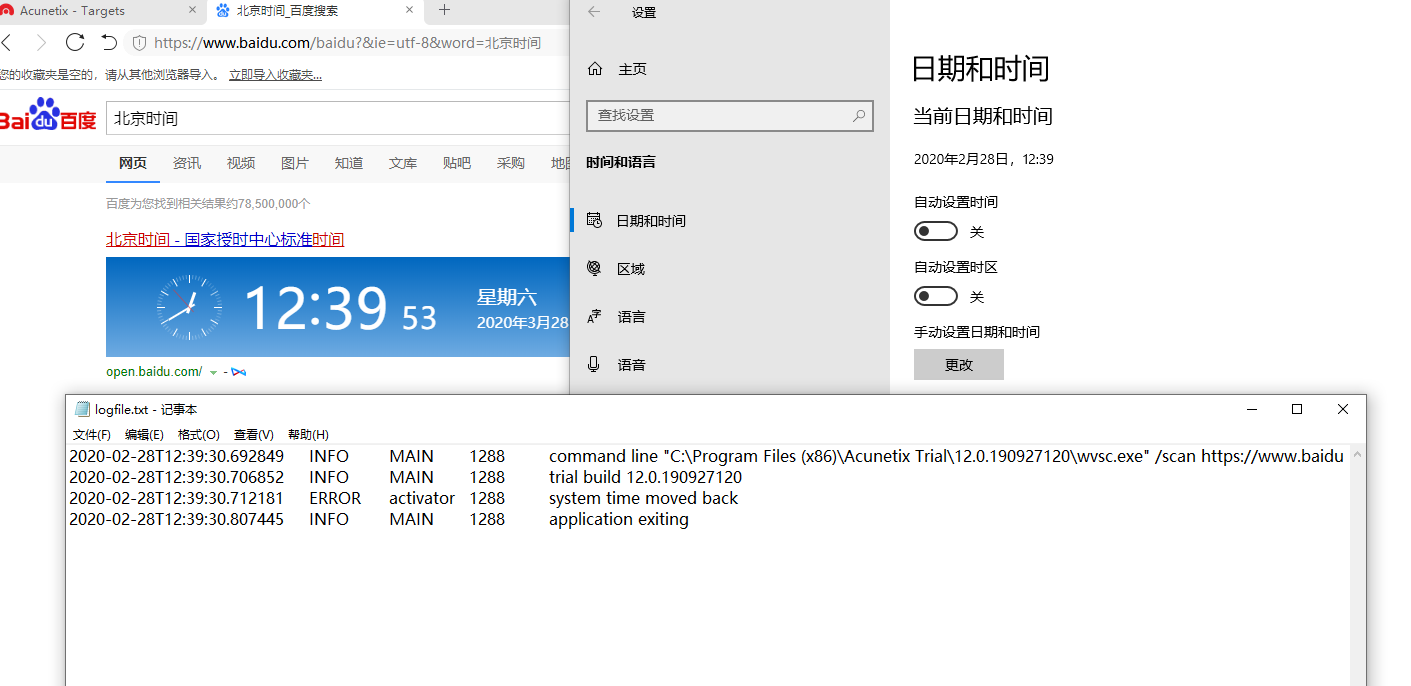1411x686 pixels.
Task: Open the 格式(O) menu in Notepad
Action: pos(199,435)
